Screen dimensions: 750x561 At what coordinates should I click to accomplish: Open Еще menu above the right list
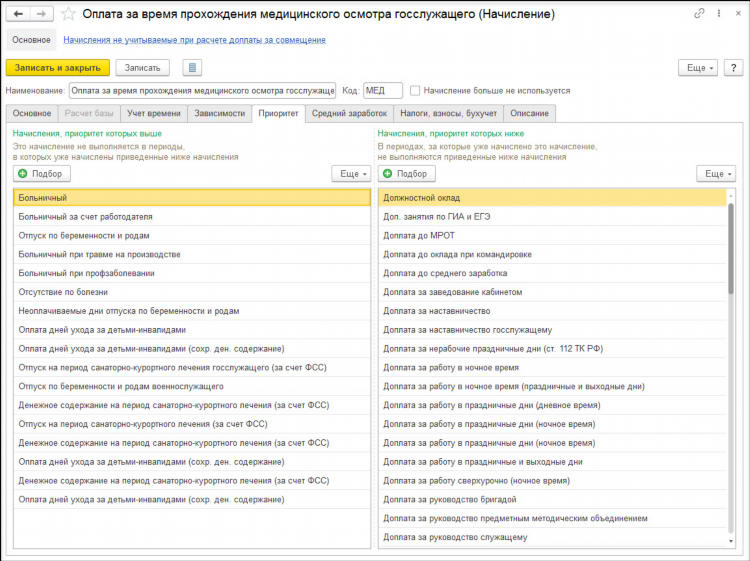pyautogui.click(x=716, y=174)
